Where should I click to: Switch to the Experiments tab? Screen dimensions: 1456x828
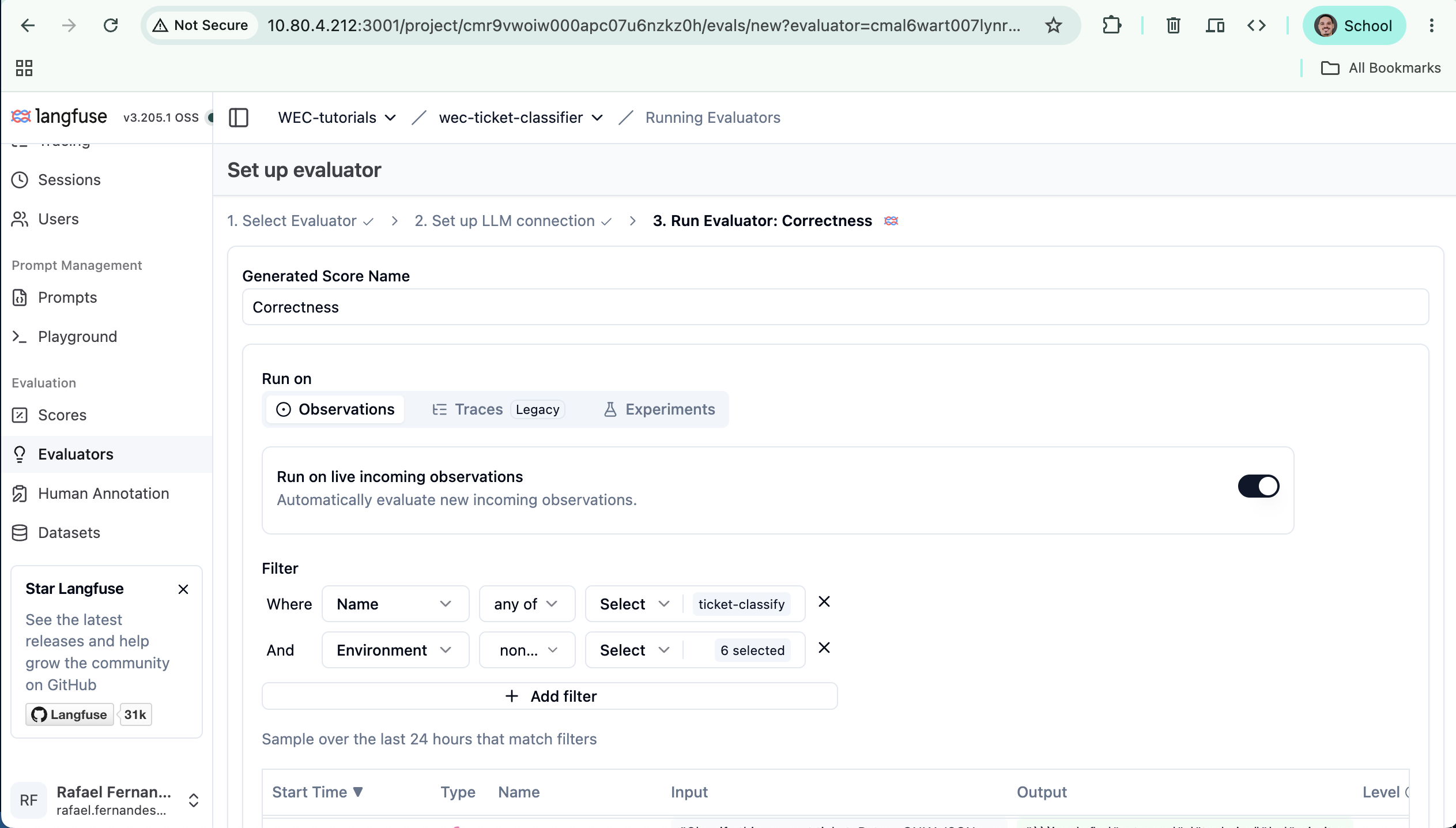coord(659,409)
